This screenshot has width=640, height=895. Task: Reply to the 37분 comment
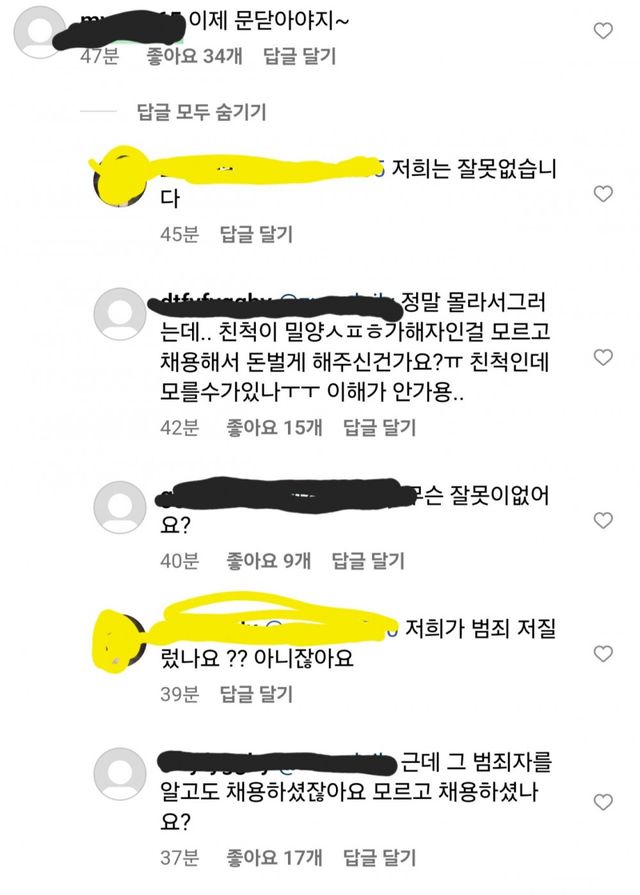coord(379,857)
